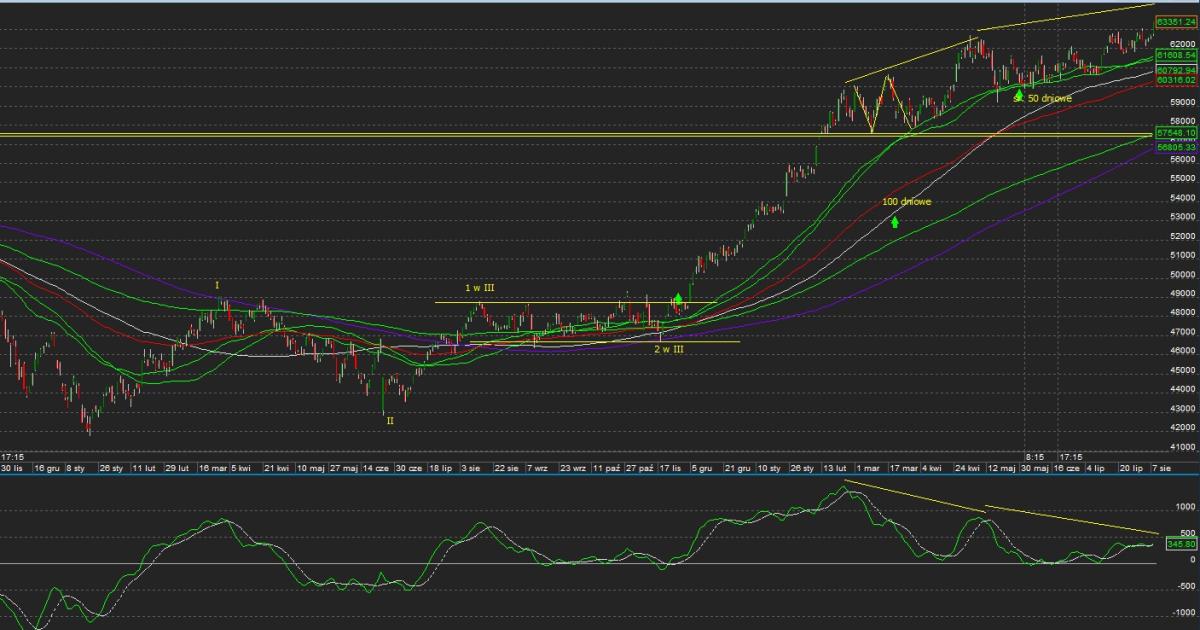The width and height of the screenshot is (1200, 630).
Task: Select the double yellow horizontal support line
Action: coord(500,134)
